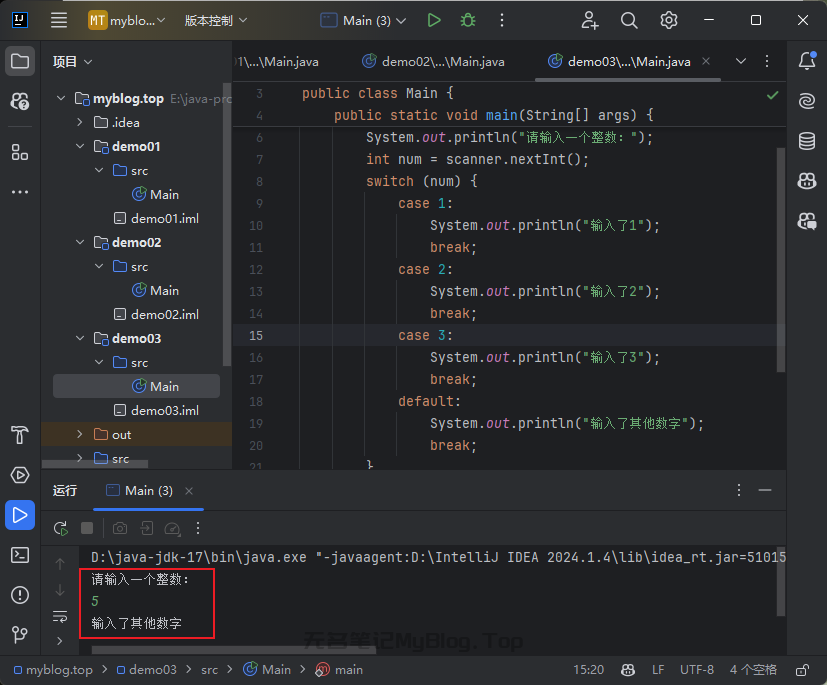Open Run panel options ellipsis
The height and width of the screenshot is (685, 827).
pos(739,490)
